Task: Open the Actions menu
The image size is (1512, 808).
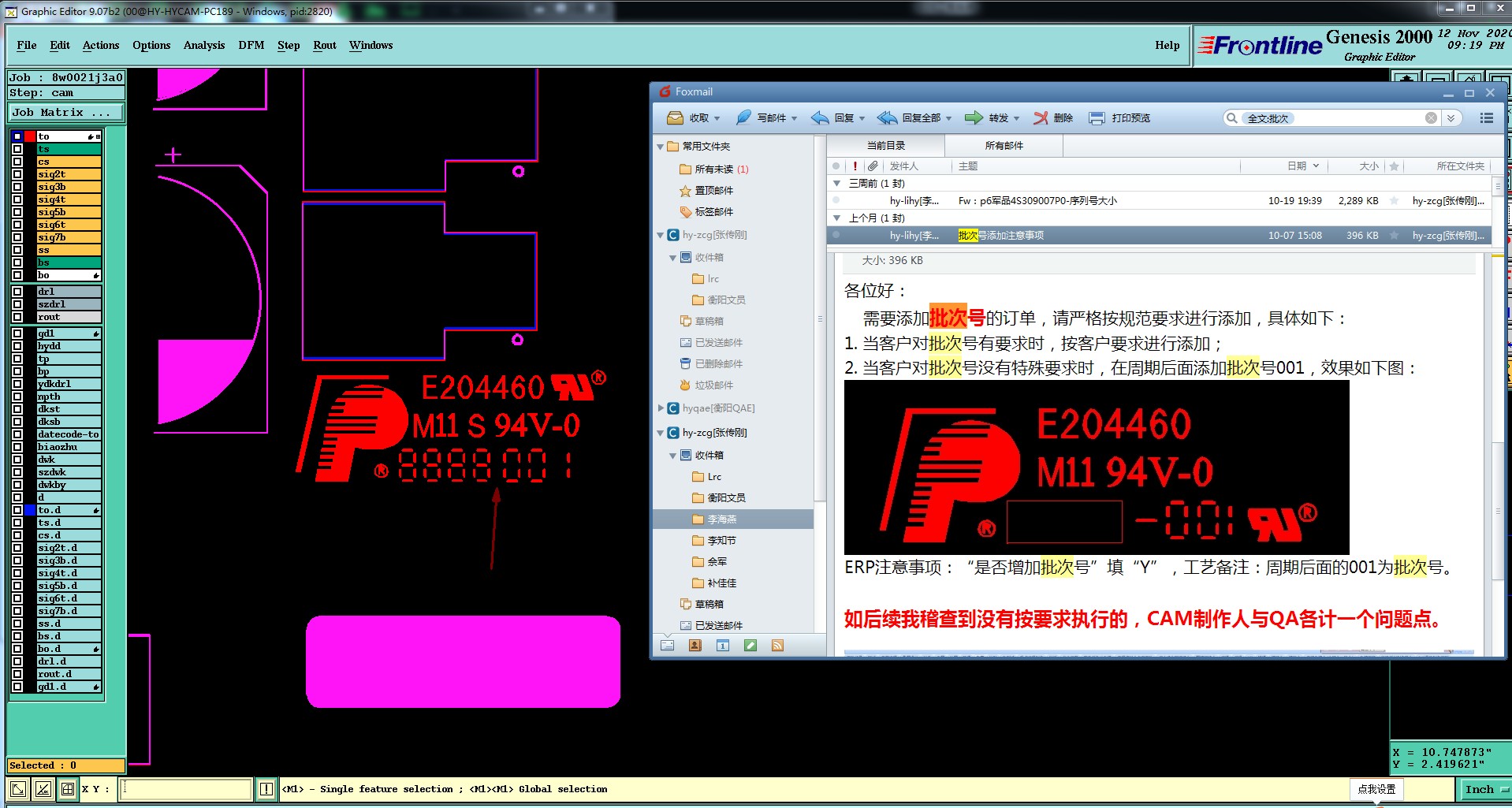Action: pos(101,46)
